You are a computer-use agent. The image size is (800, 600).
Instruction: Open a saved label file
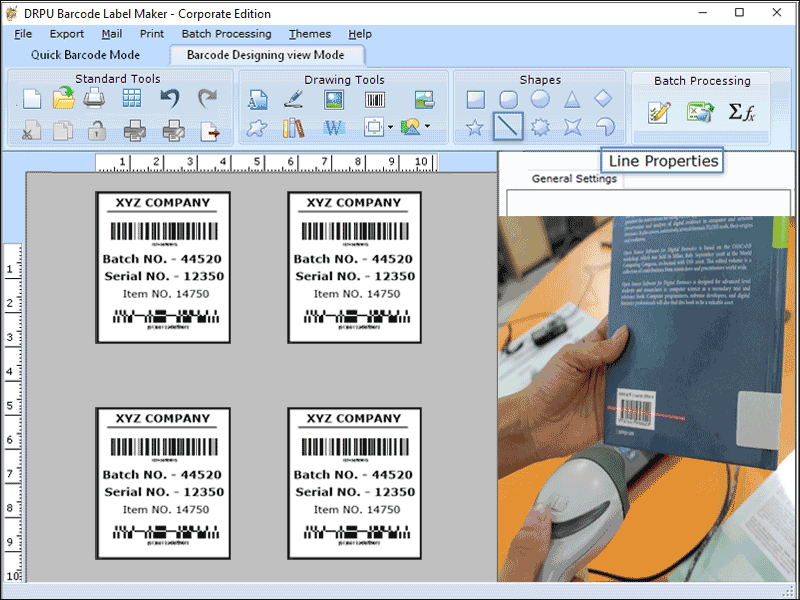64,98
